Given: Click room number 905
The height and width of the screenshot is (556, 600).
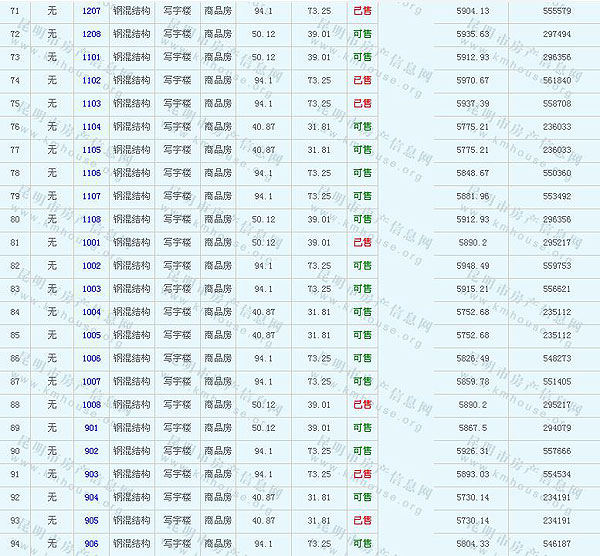Looking at the screenshot, I should [91, 520].
